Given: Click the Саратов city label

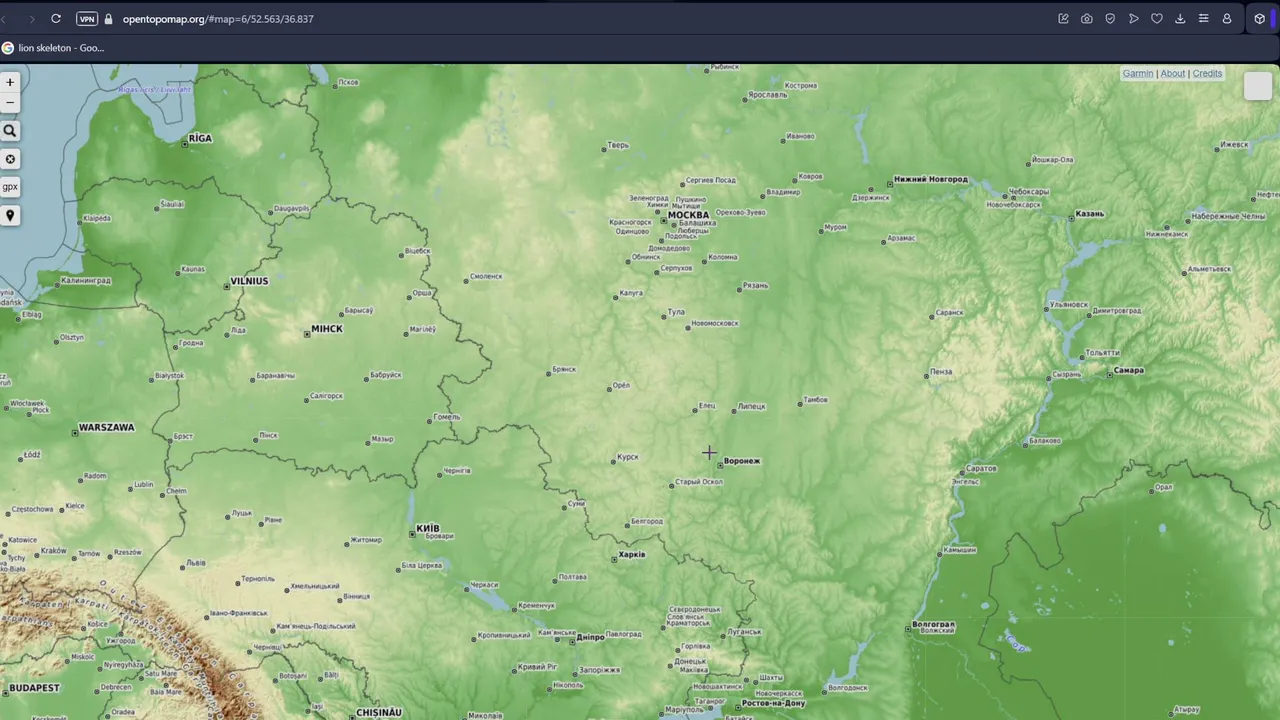Looking at the screenshot, I should [x=982, y=469].
